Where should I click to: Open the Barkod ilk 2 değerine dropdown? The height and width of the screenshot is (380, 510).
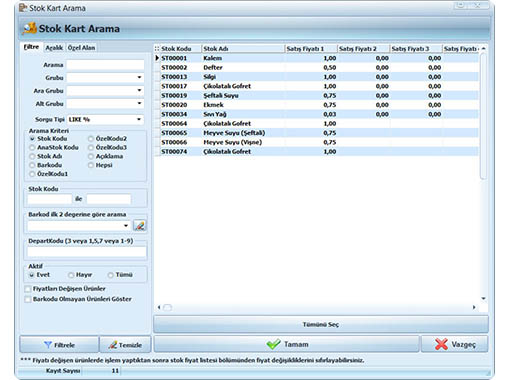tap(126, 226)
